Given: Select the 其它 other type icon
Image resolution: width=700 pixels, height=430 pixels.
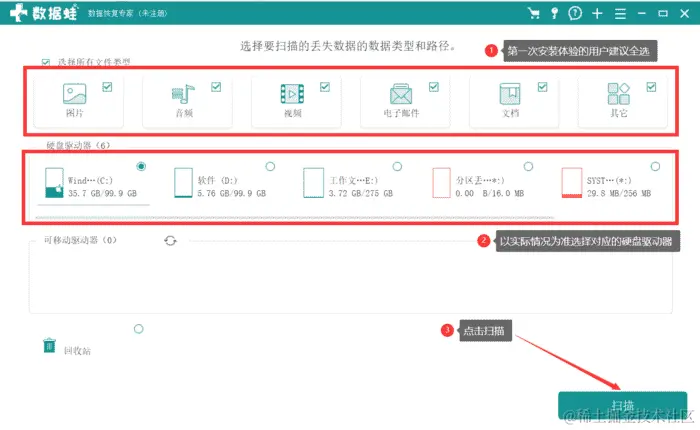Looking at the screenshot, I should (x=619, y=94).
